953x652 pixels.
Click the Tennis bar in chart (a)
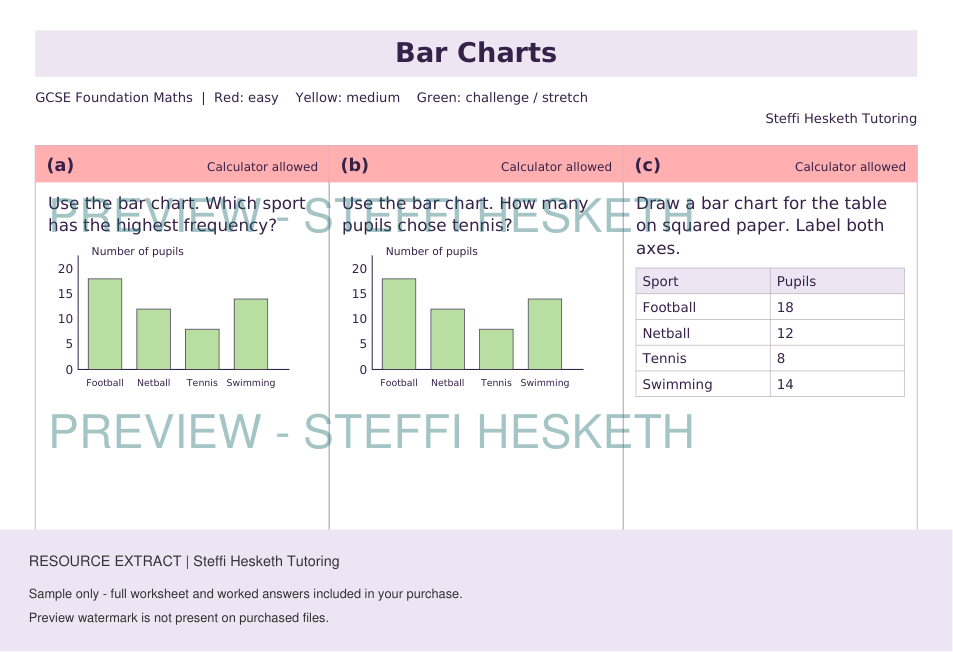pyautogui.click(x=202, y=349)
